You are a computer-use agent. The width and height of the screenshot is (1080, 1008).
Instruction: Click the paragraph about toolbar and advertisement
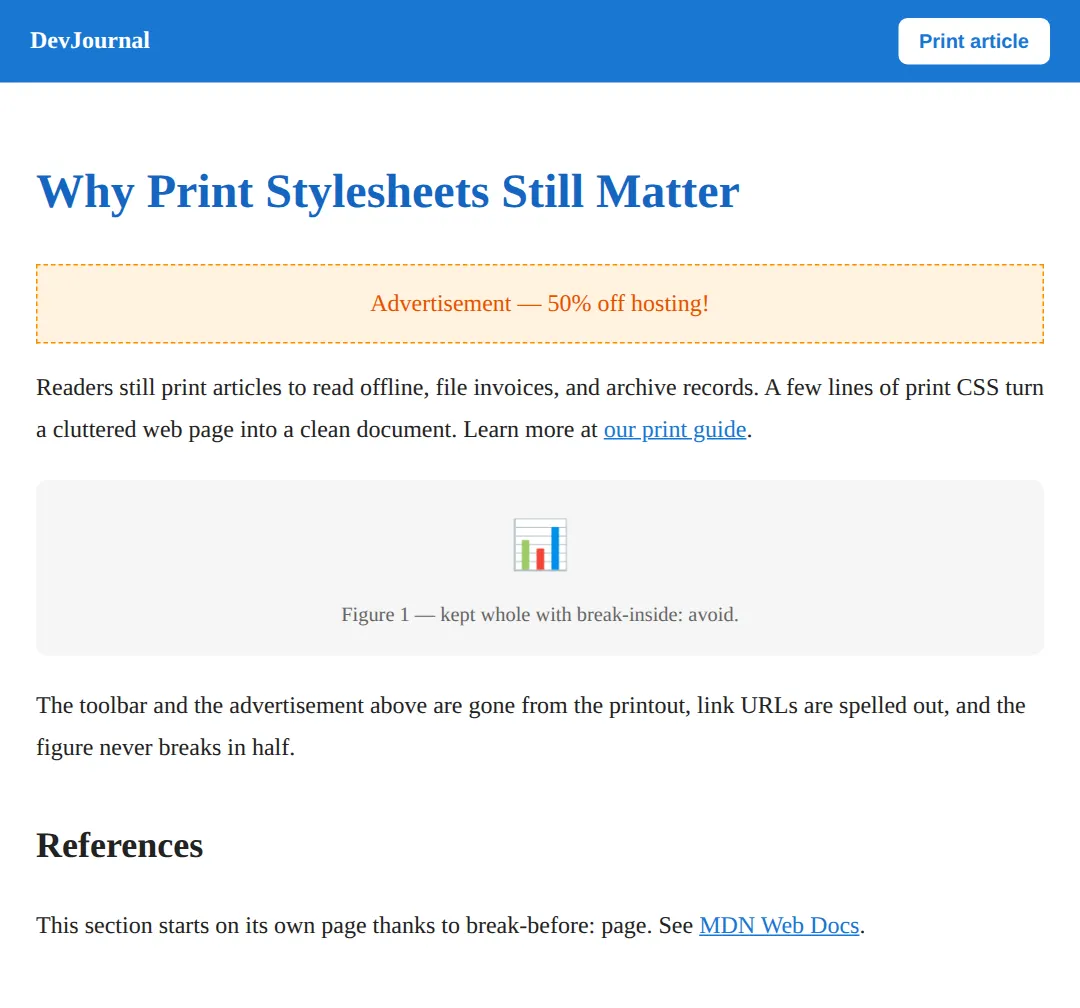[x=531, y=726]
